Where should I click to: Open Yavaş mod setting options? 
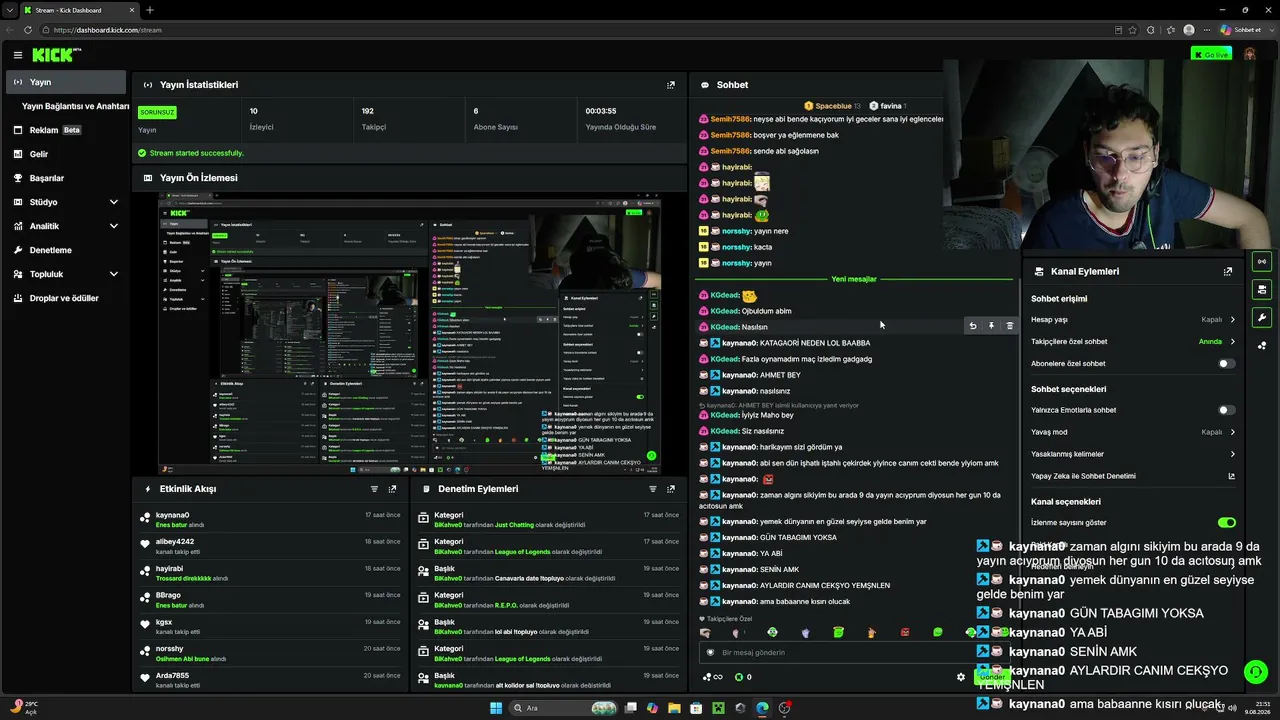(1133, 432)
